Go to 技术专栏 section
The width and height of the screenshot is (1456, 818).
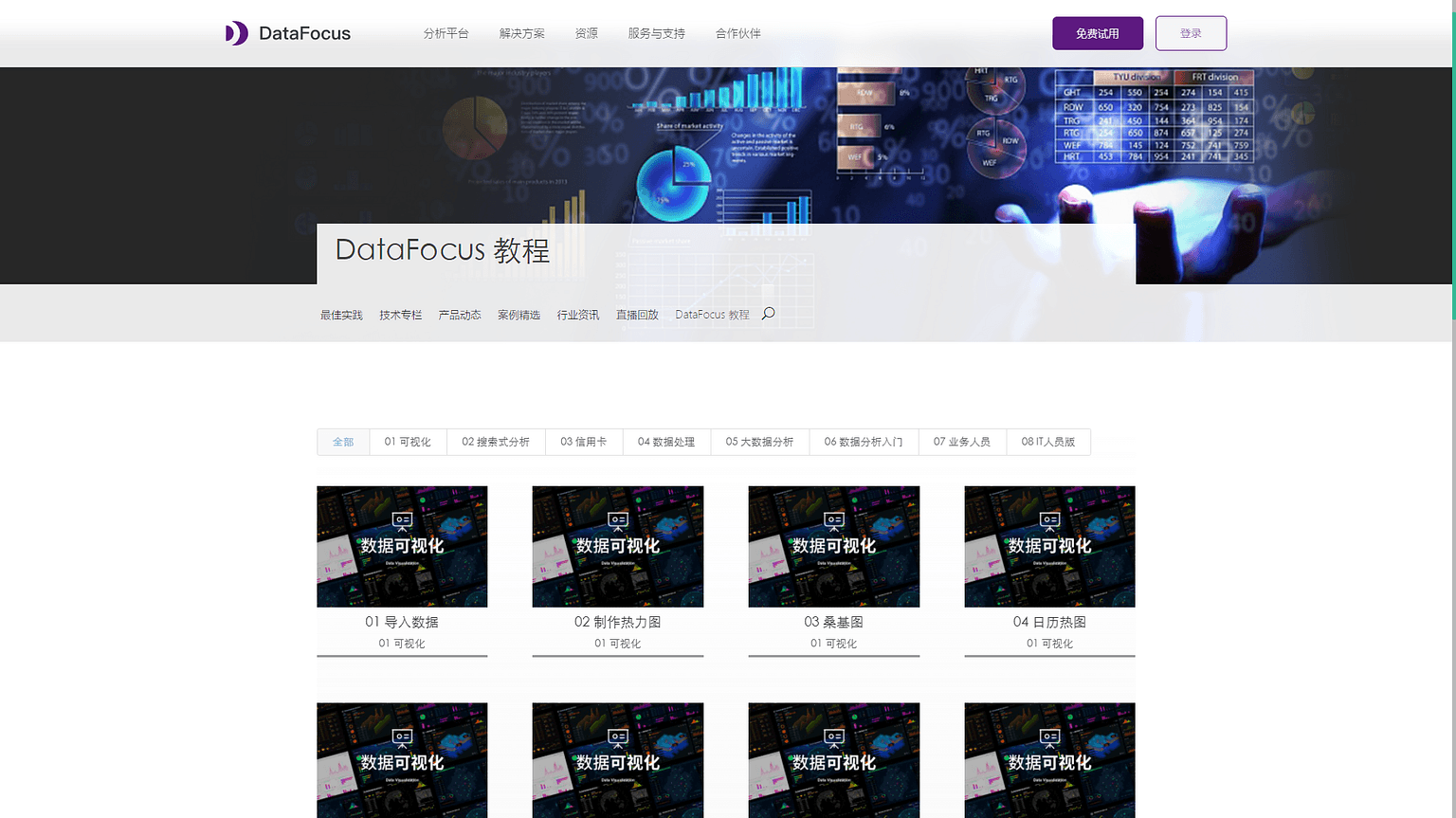(x=400, y=315)
